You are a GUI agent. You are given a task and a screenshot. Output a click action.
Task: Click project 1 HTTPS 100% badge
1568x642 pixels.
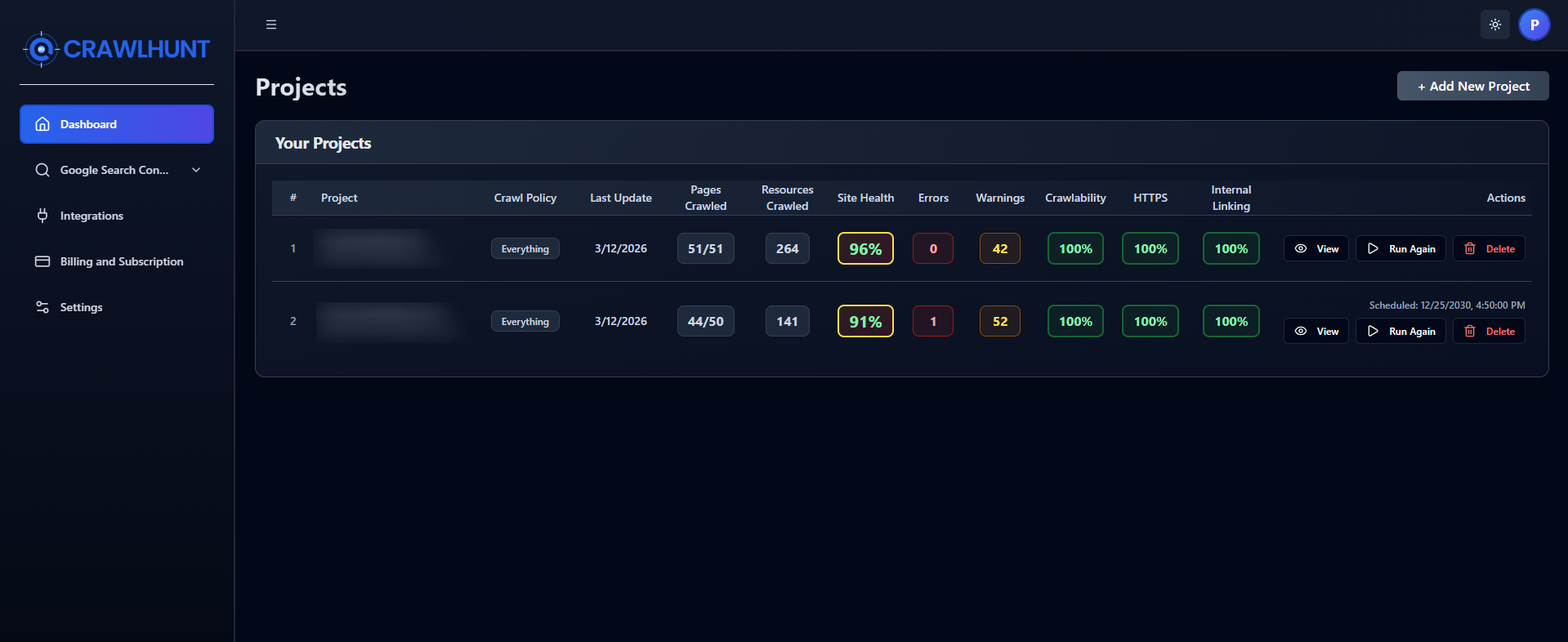[1150, 248]
